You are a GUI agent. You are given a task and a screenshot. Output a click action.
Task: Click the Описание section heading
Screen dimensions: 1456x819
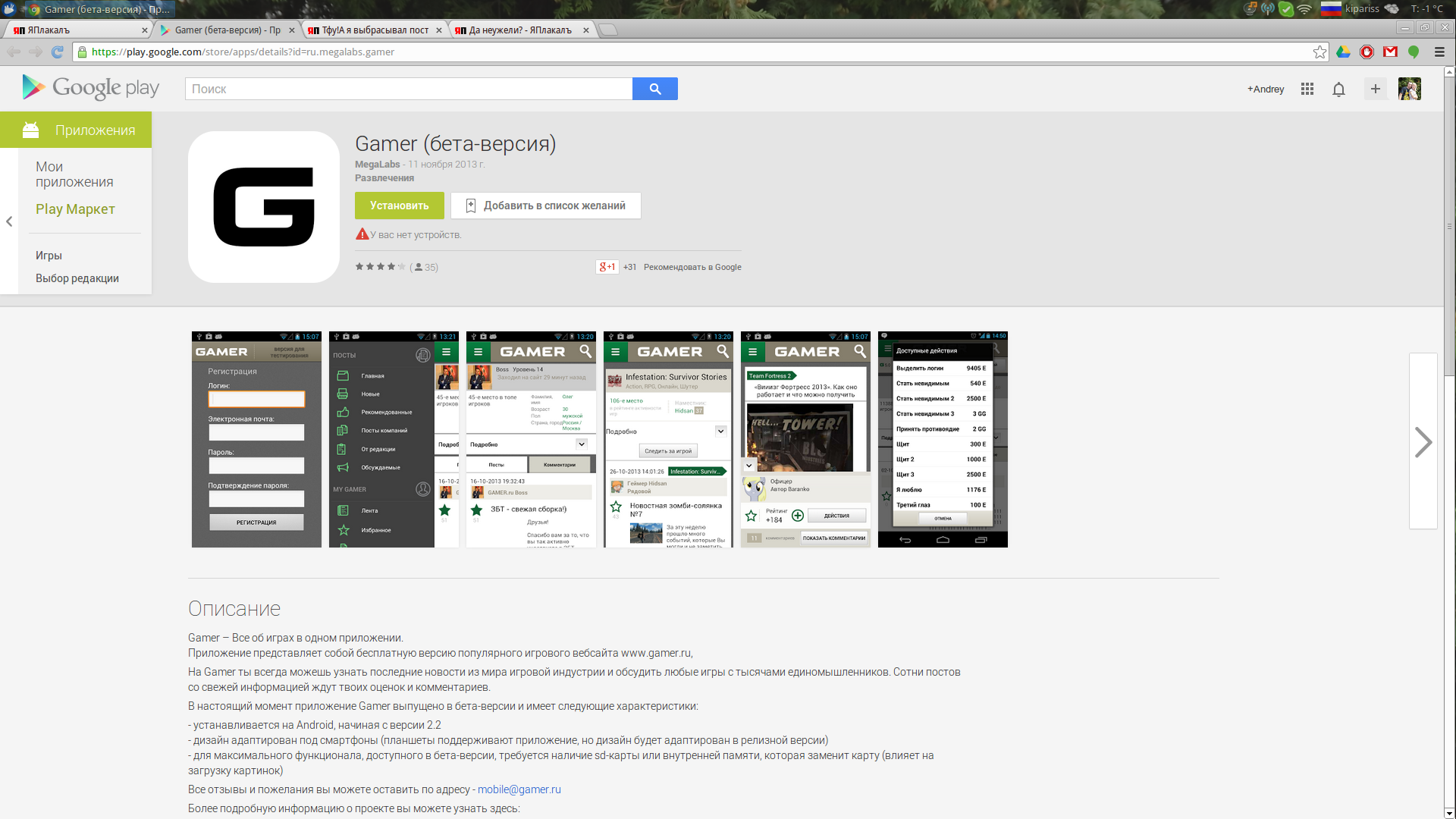tap(234, 609)
